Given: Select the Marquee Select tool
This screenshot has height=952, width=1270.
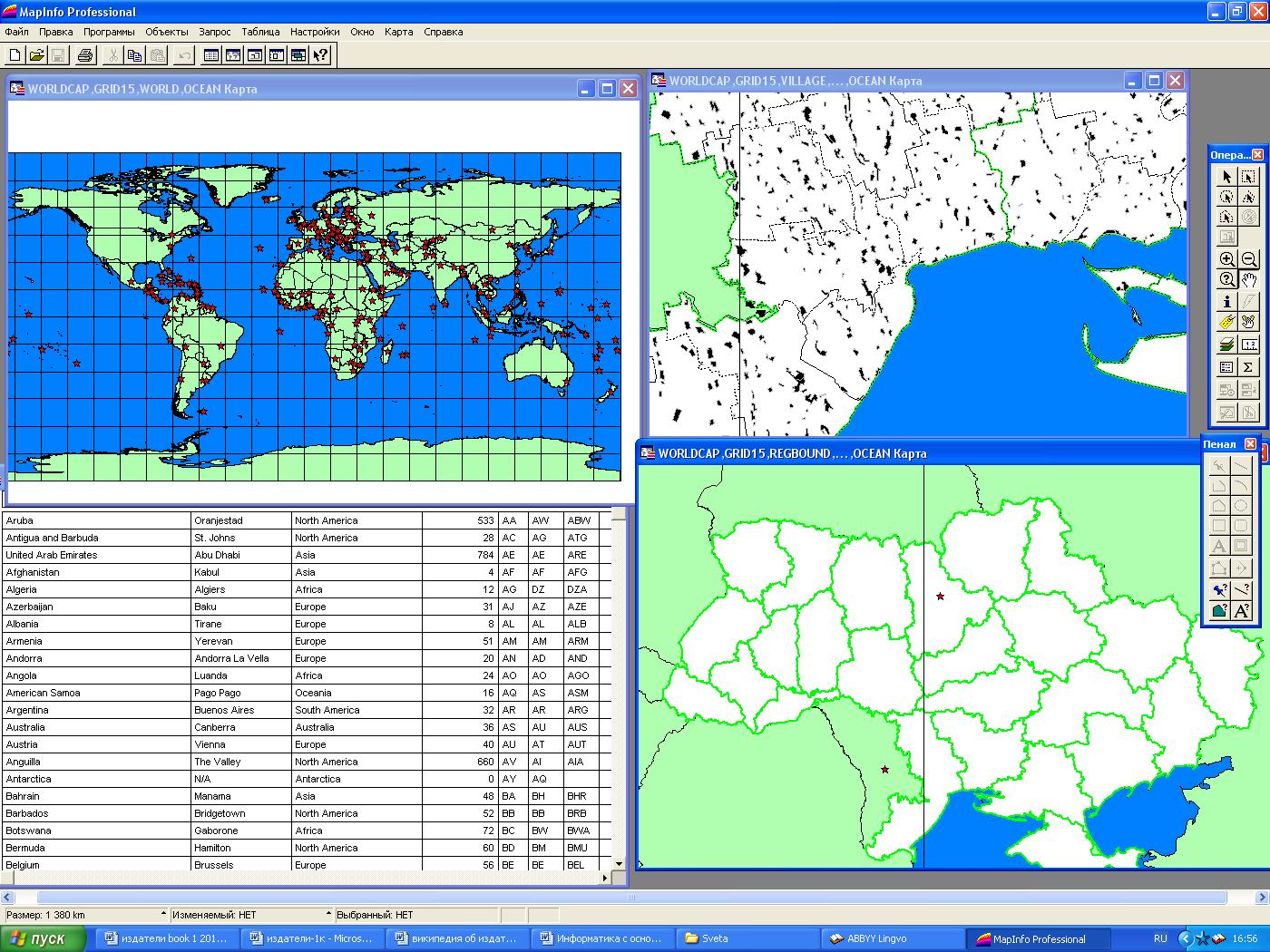Looking at the screenshot, I should 1248,177.
